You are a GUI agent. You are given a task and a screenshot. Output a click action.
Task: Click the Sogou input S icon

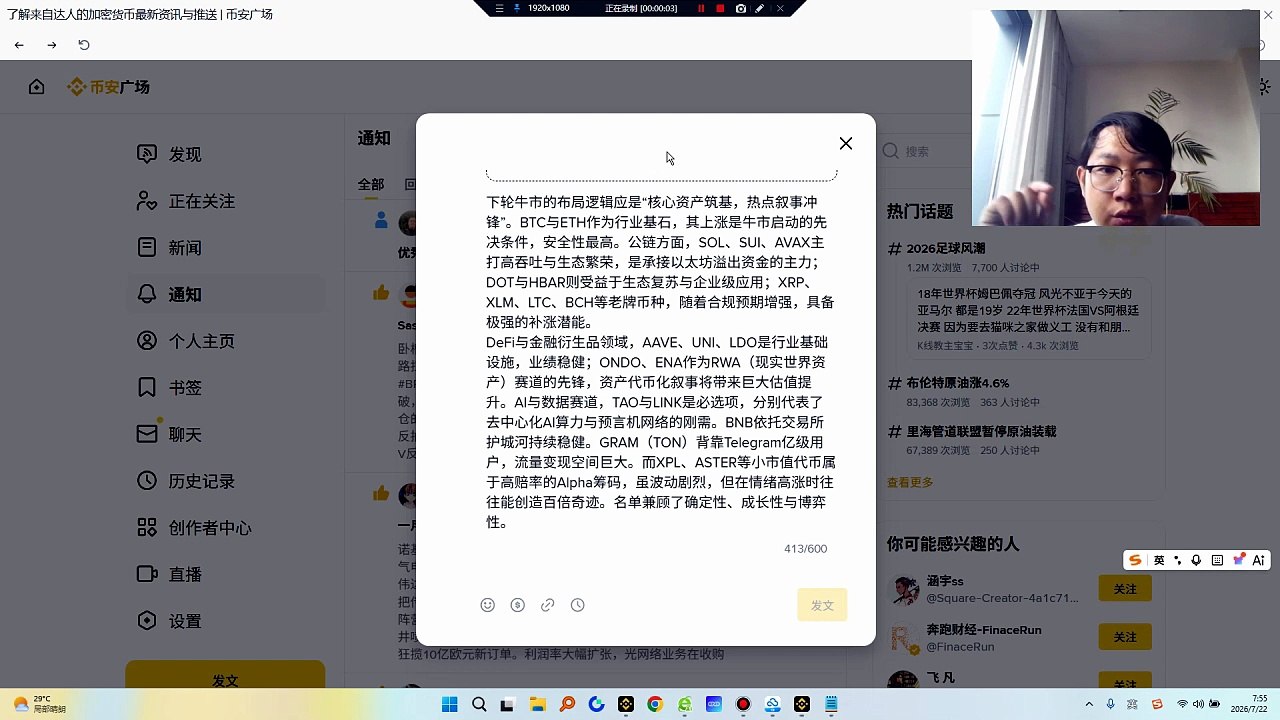pos(1136,560)
